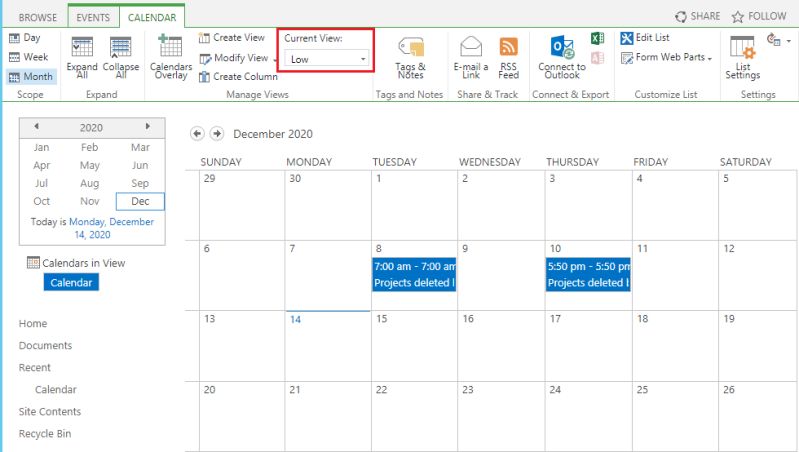Click Edit List

tap(645, 38)
